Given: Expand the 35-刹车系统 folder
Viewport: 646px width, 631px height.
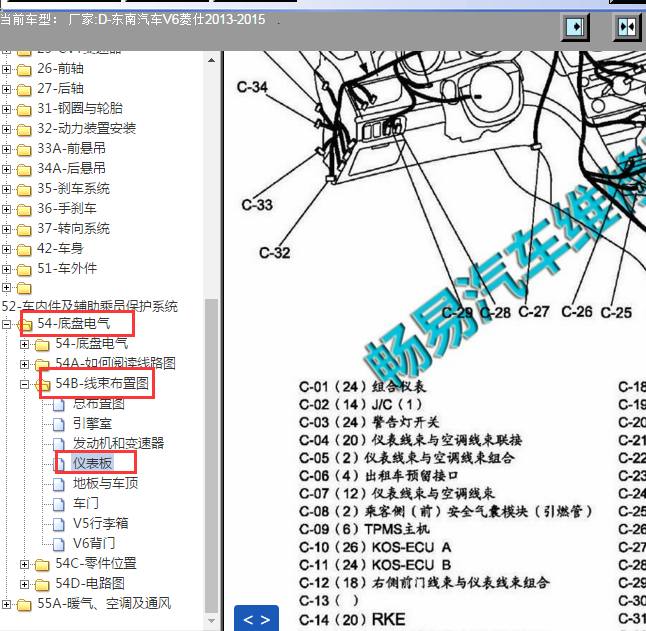Looking at the screenshot, I should coord(6,189).
